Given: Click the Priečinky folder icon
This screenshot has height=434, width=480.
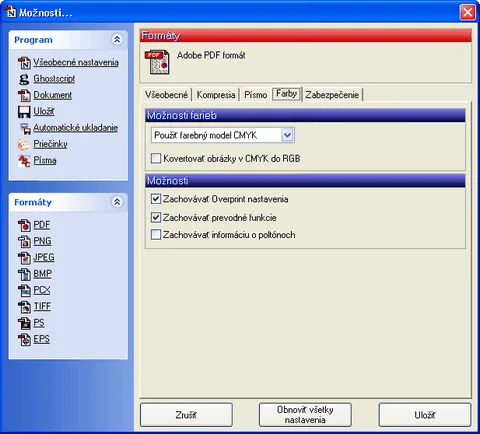Looking at the screenshot, I should tap(24, 144).
